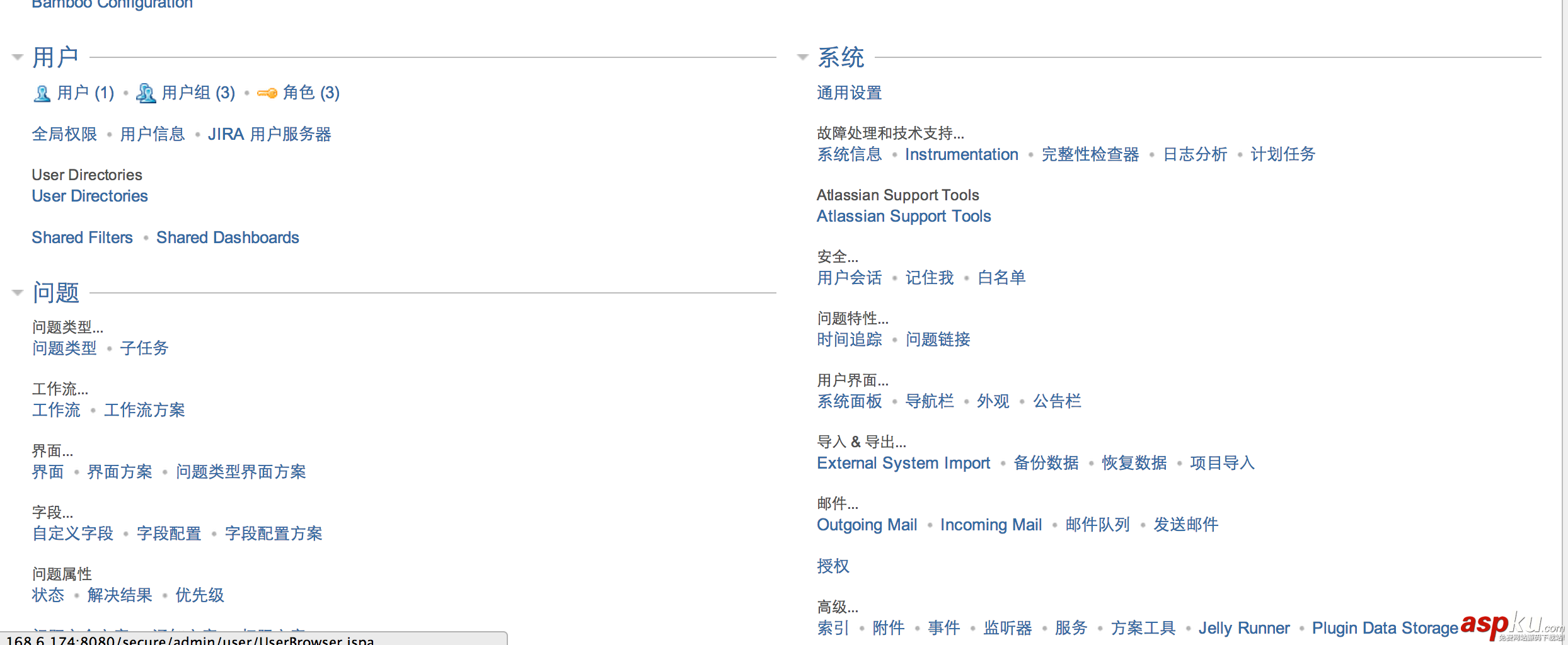
Task: Go to Shared Dashboards
Action: [228, 237]
